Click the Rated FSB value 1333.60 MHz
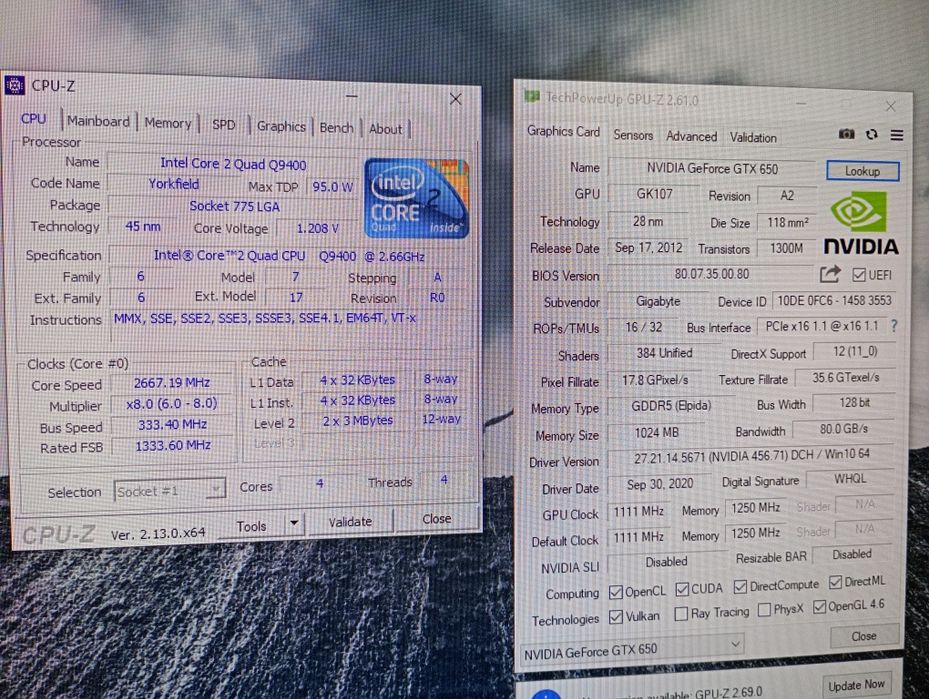The height and width of the screenshot is (699, 929). coord(173,445)
